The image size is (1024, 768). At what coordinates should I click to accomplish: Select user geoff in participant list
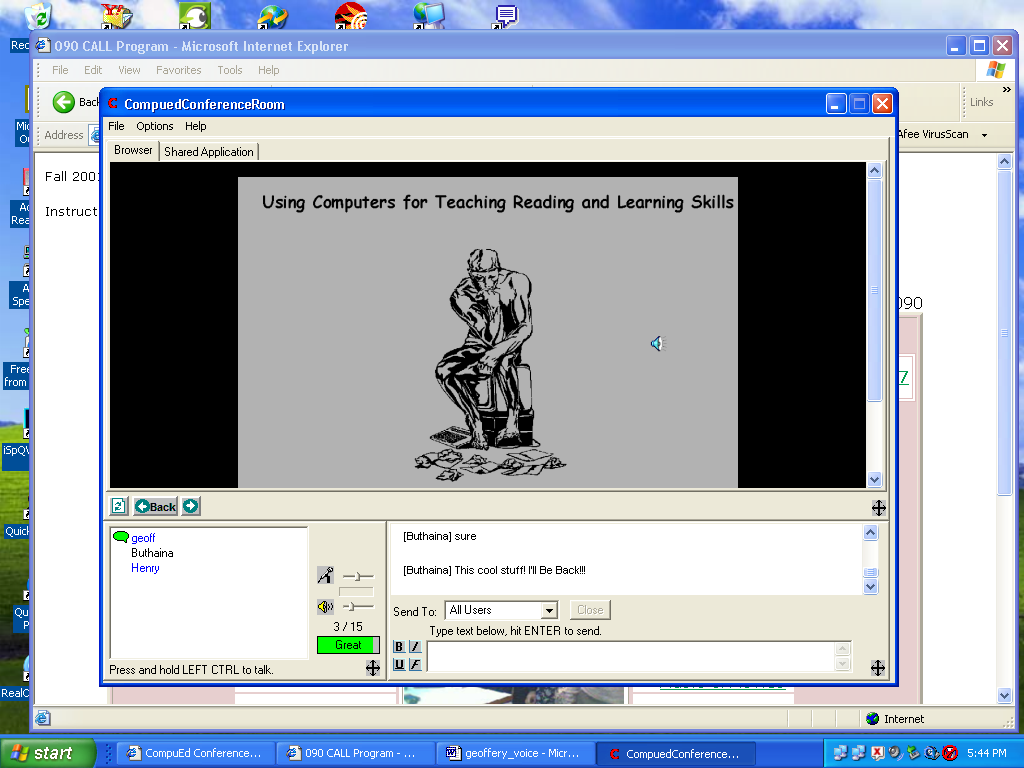143,538
